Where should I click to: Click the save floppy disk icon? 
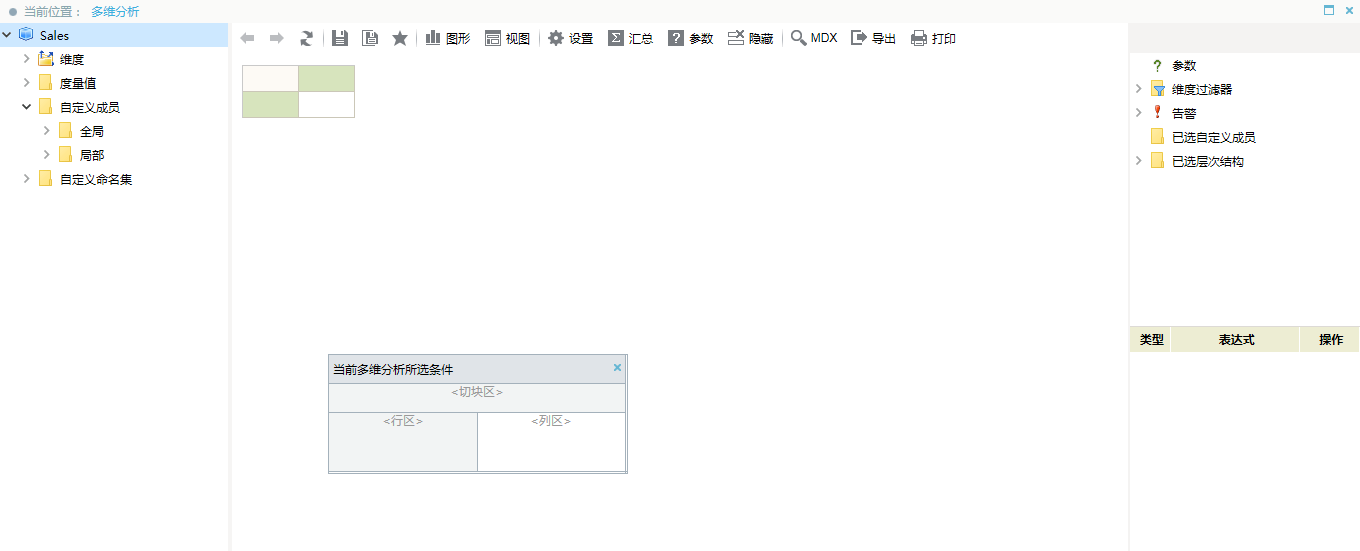340,38
